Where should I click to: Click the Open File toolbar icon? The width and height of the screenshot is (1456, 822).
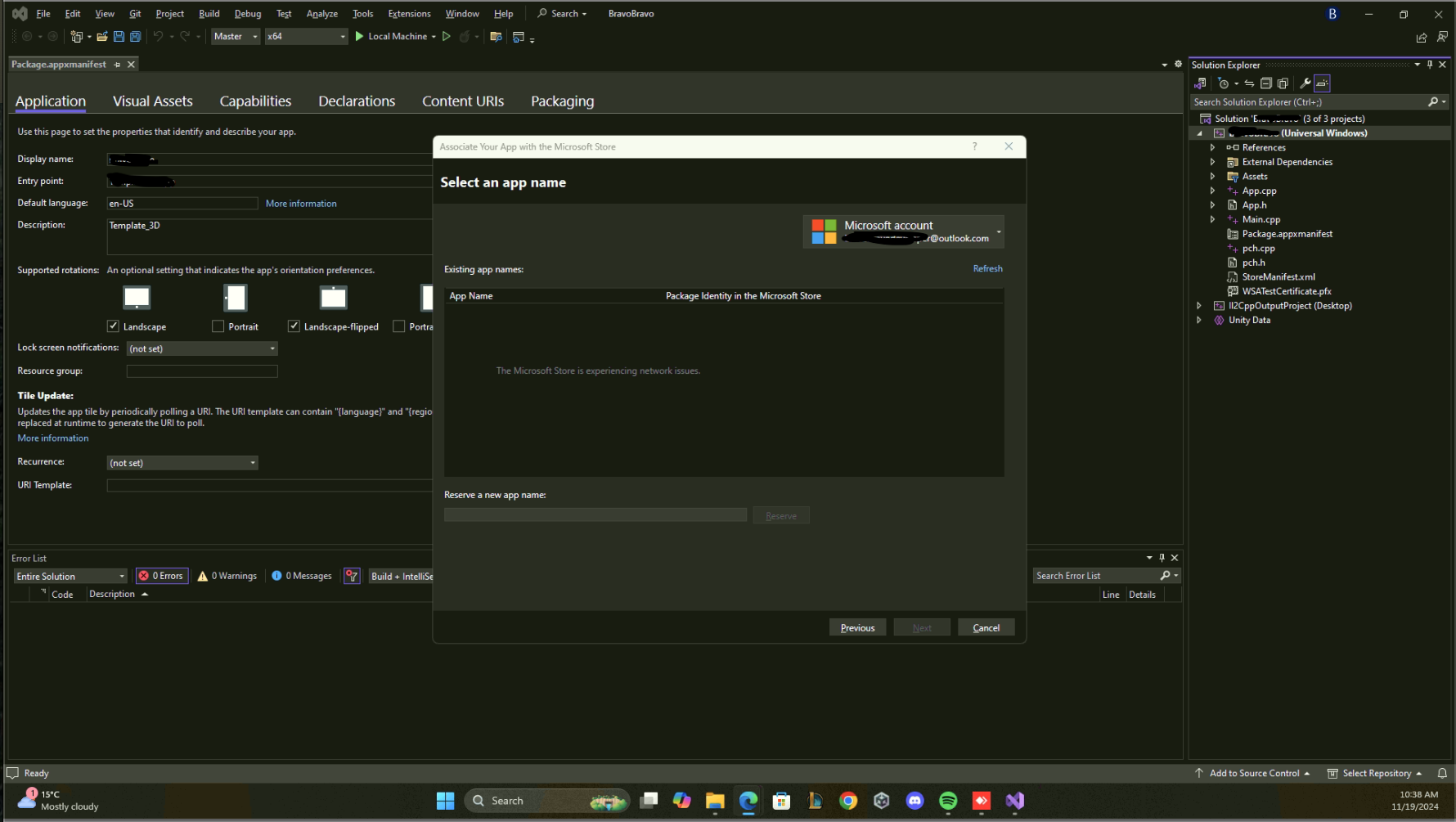[102, 36]
